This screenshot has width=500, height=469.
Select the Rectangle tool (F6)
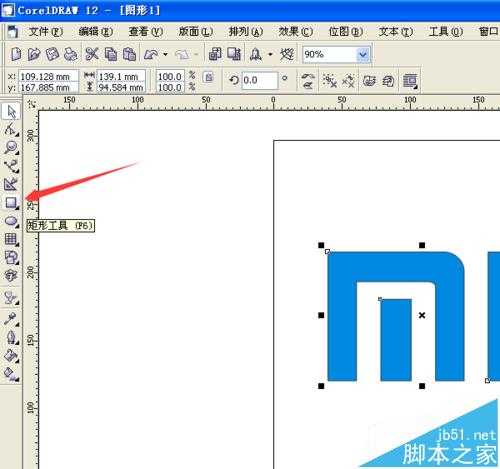click(x=11, y=202)
